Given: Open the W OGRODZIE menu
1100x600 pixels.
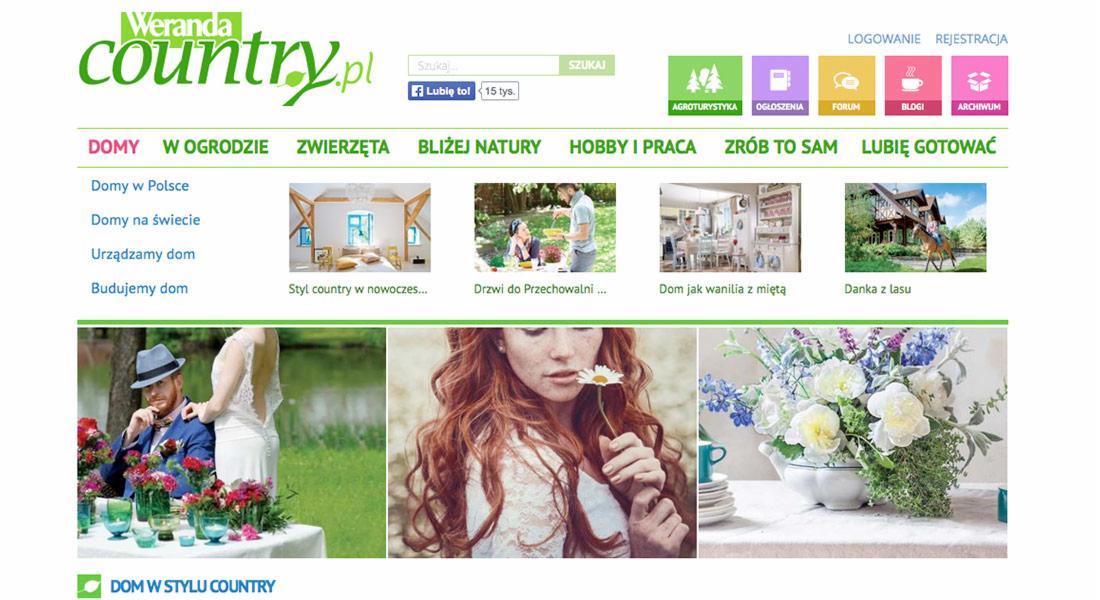Looking at the screenshot, I should (x=215, y=147).
